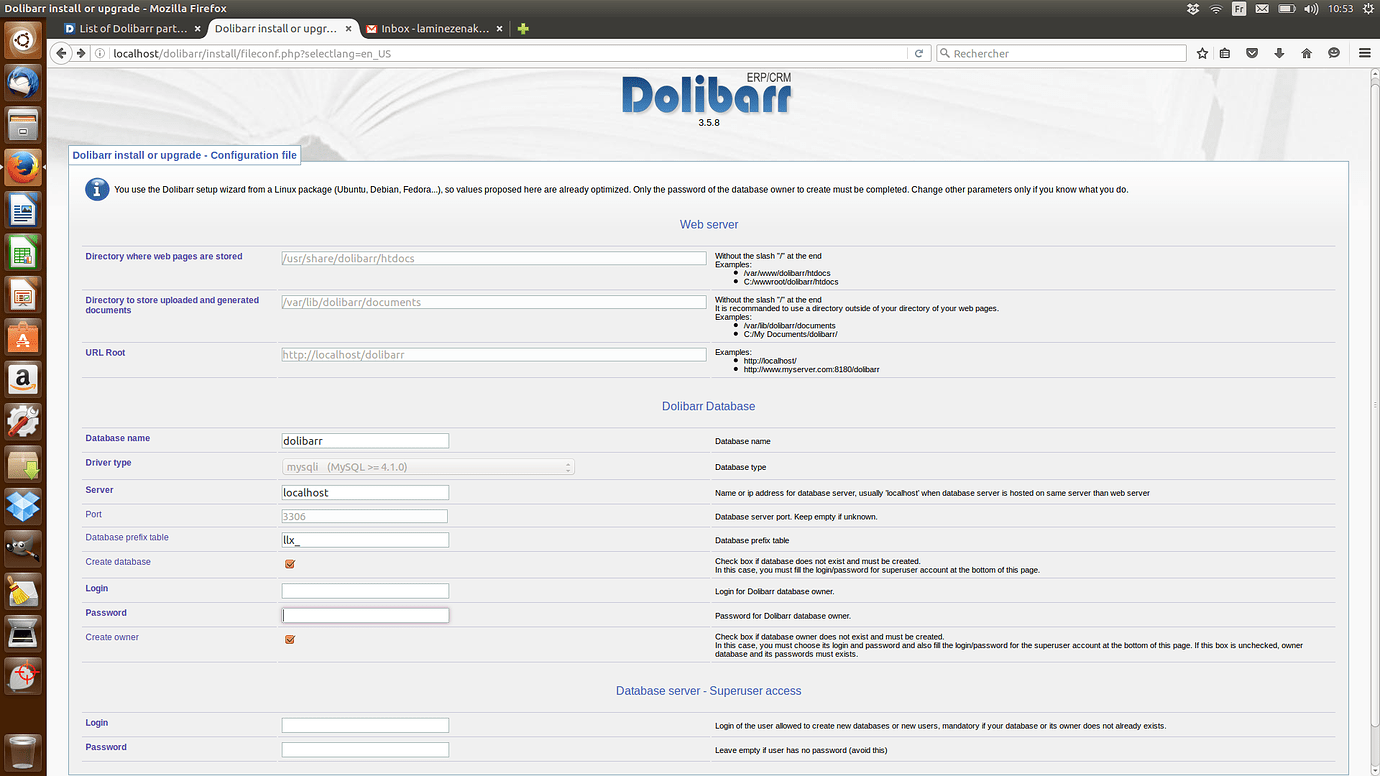Toggle the Create owner checkbox
Viewport: 1380px width, 776px height.
pyautogui.click(x=290, y=639)
